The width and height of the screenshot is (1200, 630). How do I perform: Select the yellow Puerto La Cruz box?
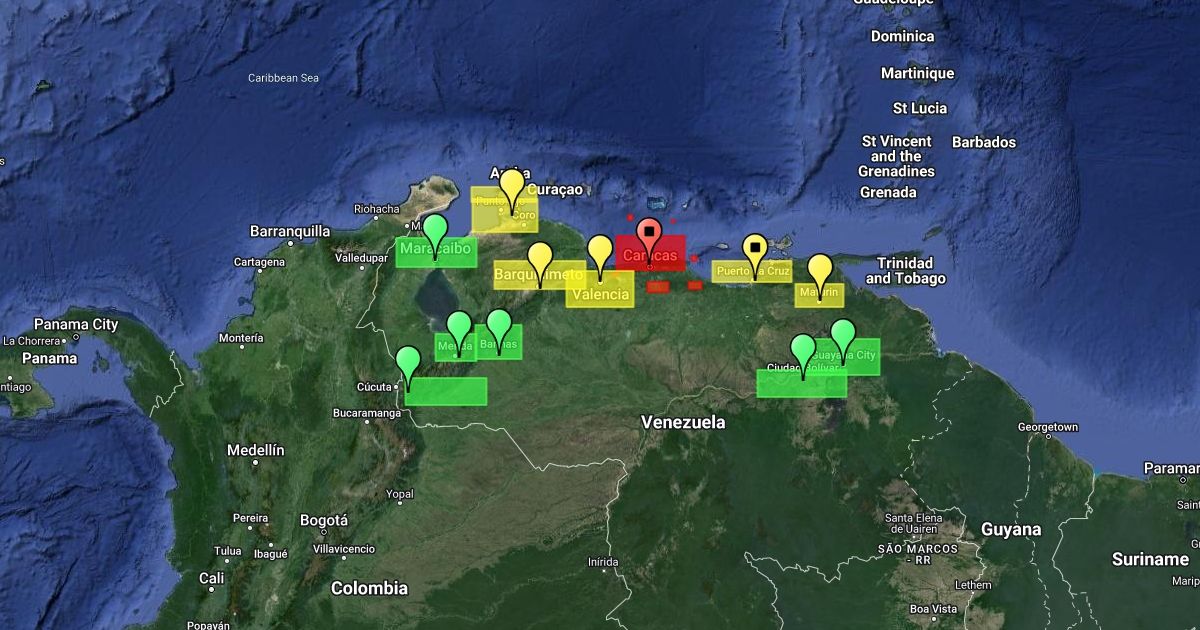point(752,271)
